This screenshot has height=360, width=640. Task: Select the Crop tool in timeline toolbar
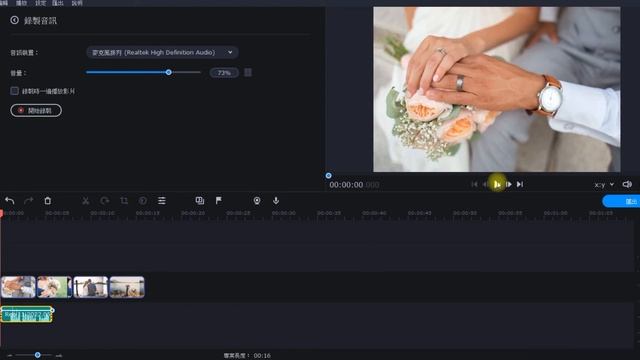click(x=124, y=200)
